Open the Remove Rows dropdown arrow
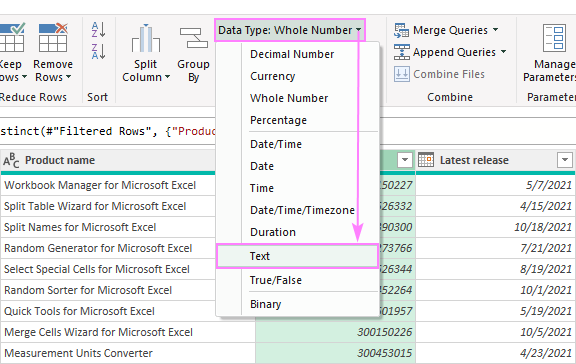Image resolution: width=576 pixels, height=364 pixels. (68, 77)
